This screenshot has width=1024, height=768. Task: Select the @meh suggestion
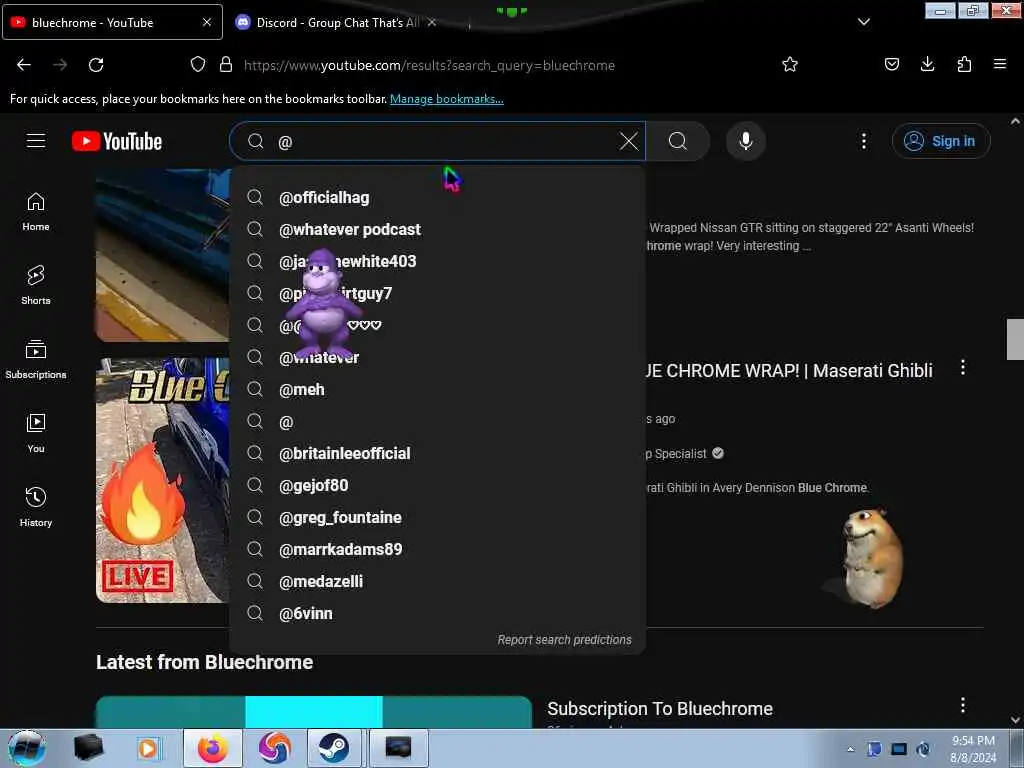(438, 389)
